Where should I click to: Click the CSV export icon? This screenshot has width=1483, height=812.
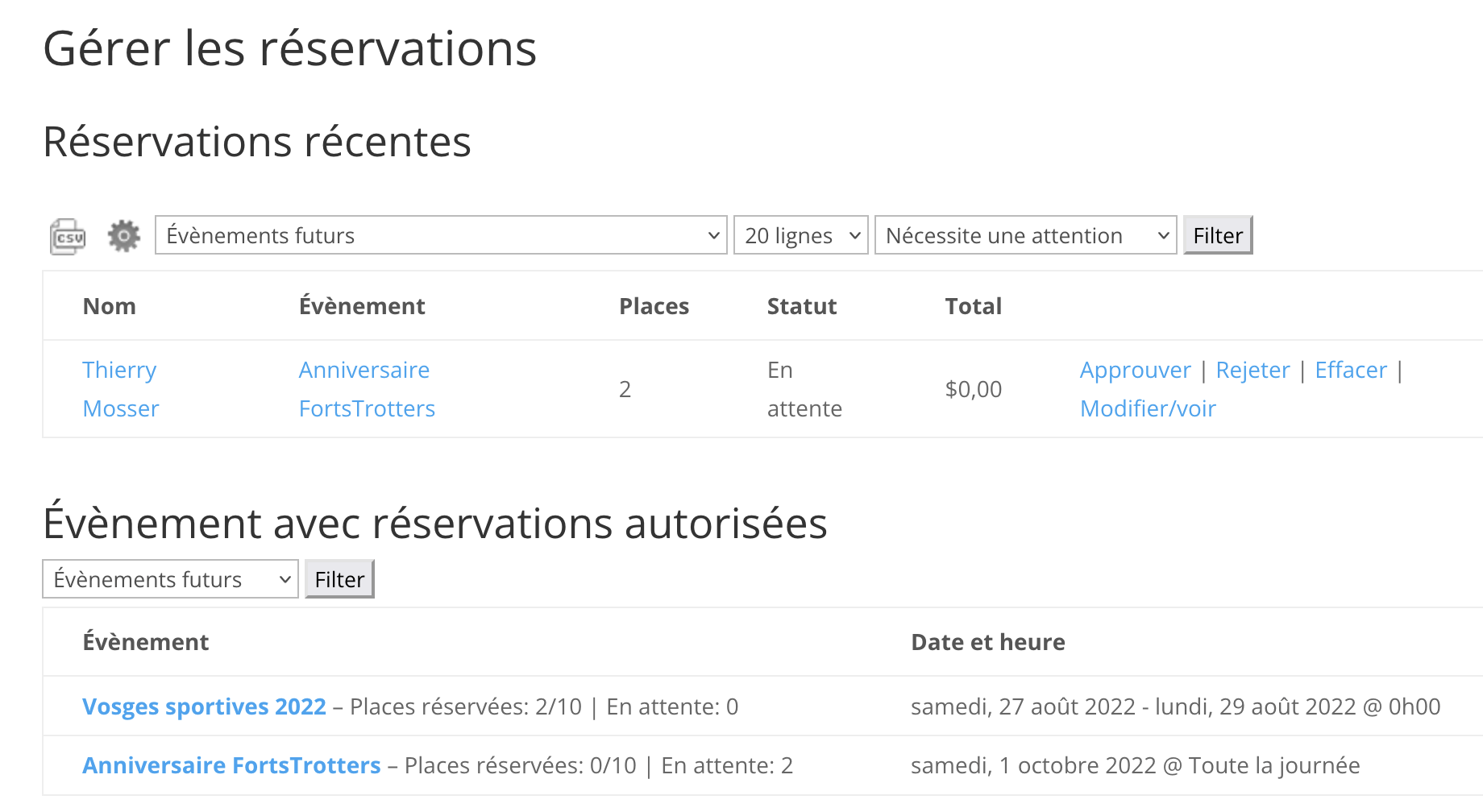point(68,237)
